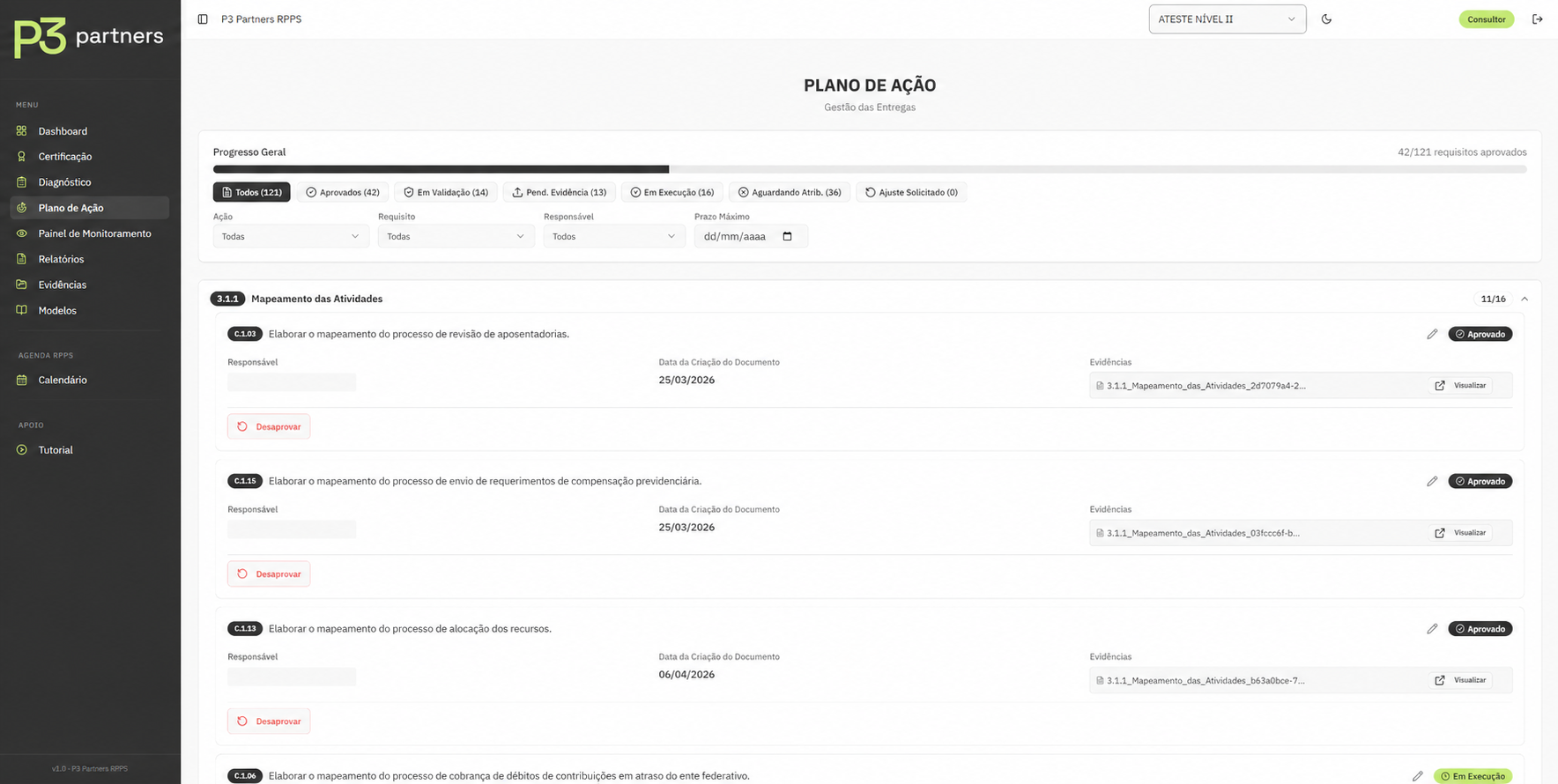Click the C.1.03 action code badge
Image resolution: width=1558 pixels, height=784 pixels.
[245, 334]
